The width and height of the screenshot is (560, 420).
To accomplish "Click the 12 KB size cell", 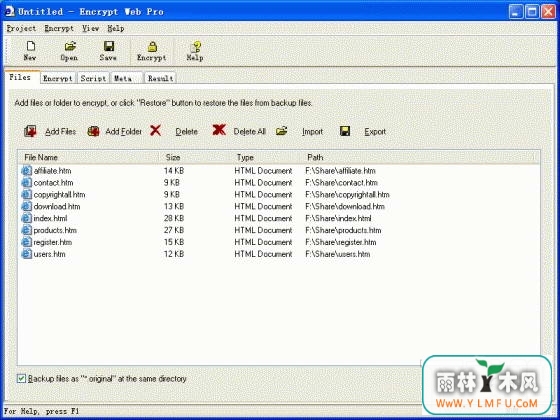I will tap(174, 254).
